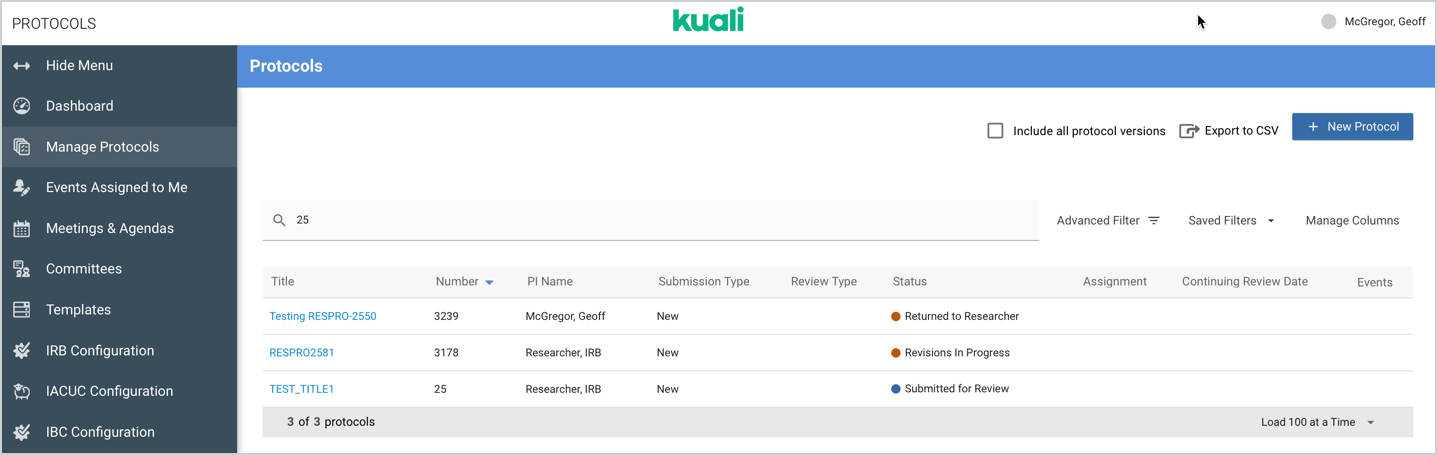Open the Testing RESPRO-2550 protocol link
1437x455 pixels.
pos(323,316)
